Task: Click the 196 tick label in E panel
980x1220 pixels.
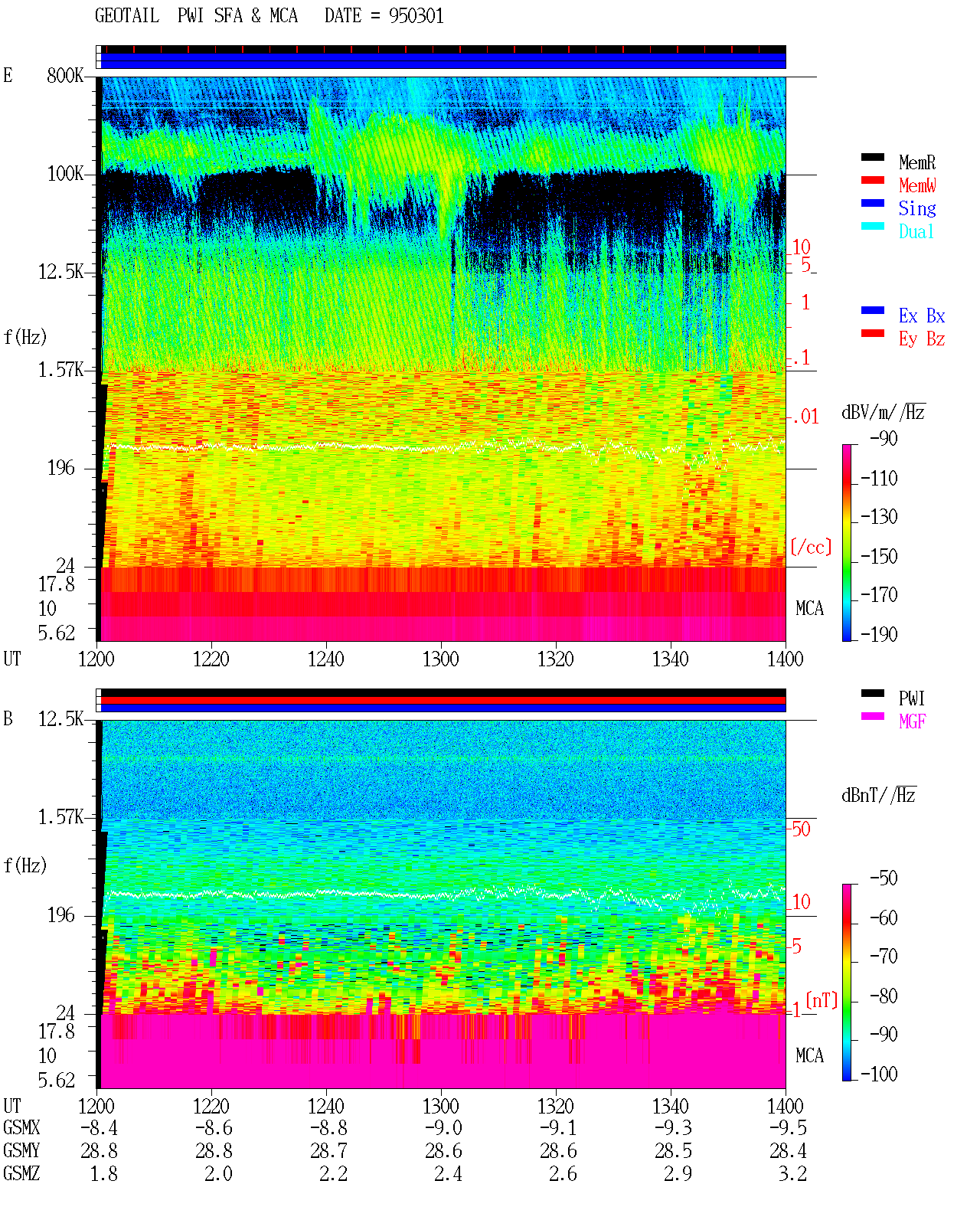Action: (x=61, y=468)
